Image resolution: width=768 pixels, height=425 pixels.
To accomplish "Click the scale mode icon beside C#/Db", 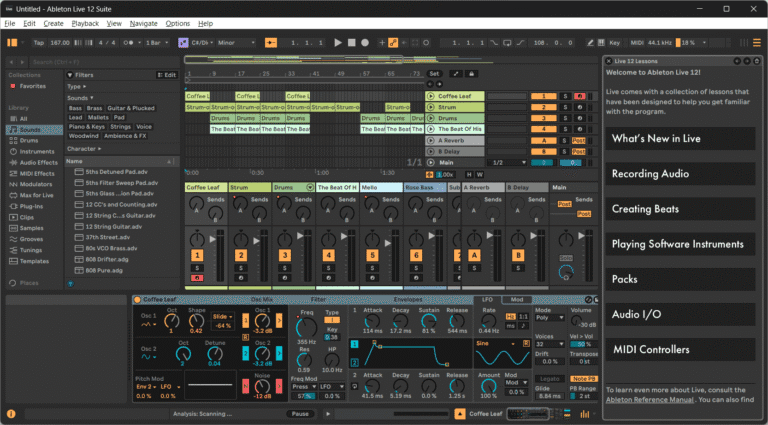I will coord(183,43).
